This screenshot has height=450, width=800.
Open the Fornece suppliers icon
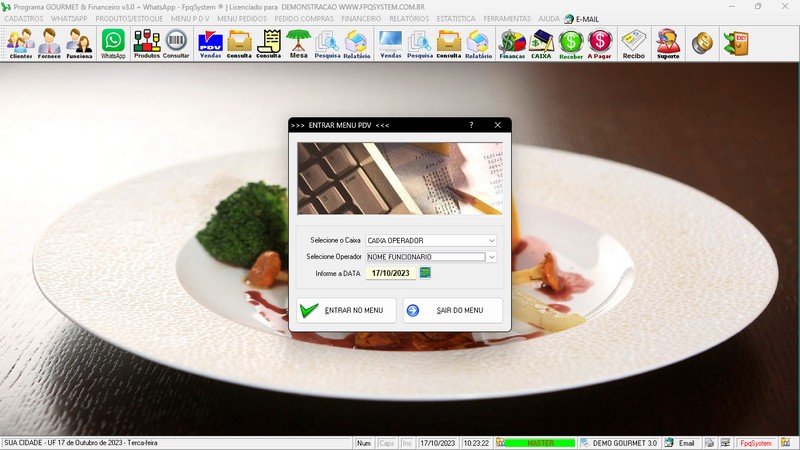[x=49, y=44]
